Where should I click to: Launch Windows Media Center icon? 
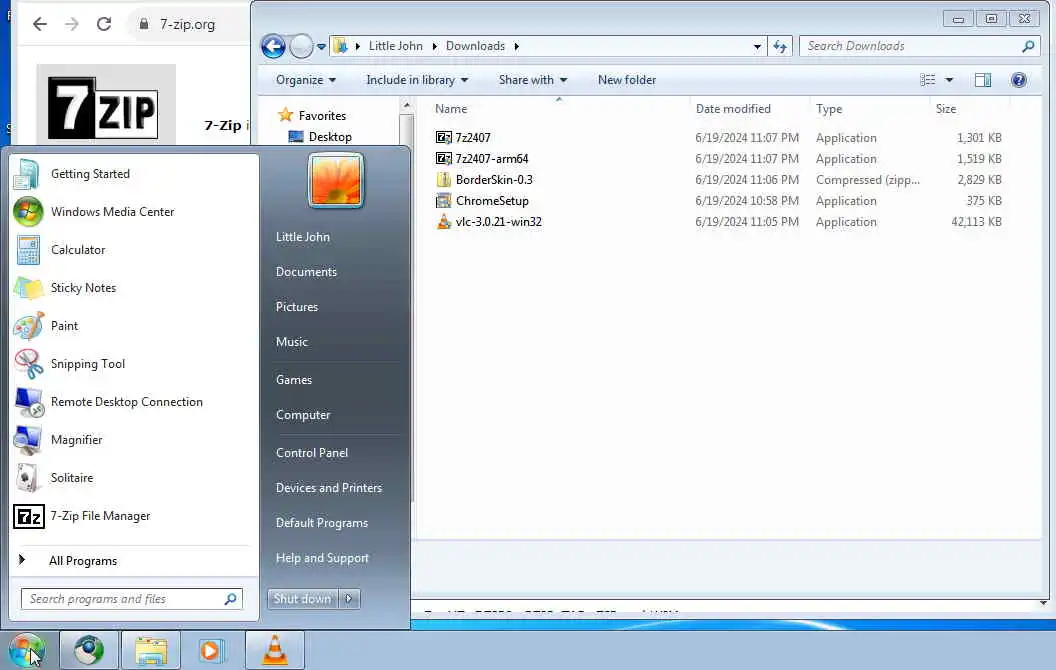click(x=28, y=211)
